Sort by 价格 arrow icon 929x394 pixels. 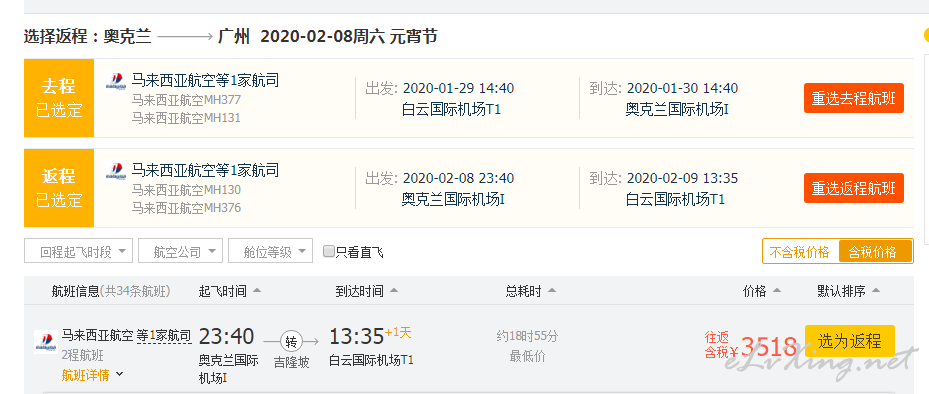pyautogui.click(x=777, y=291)
